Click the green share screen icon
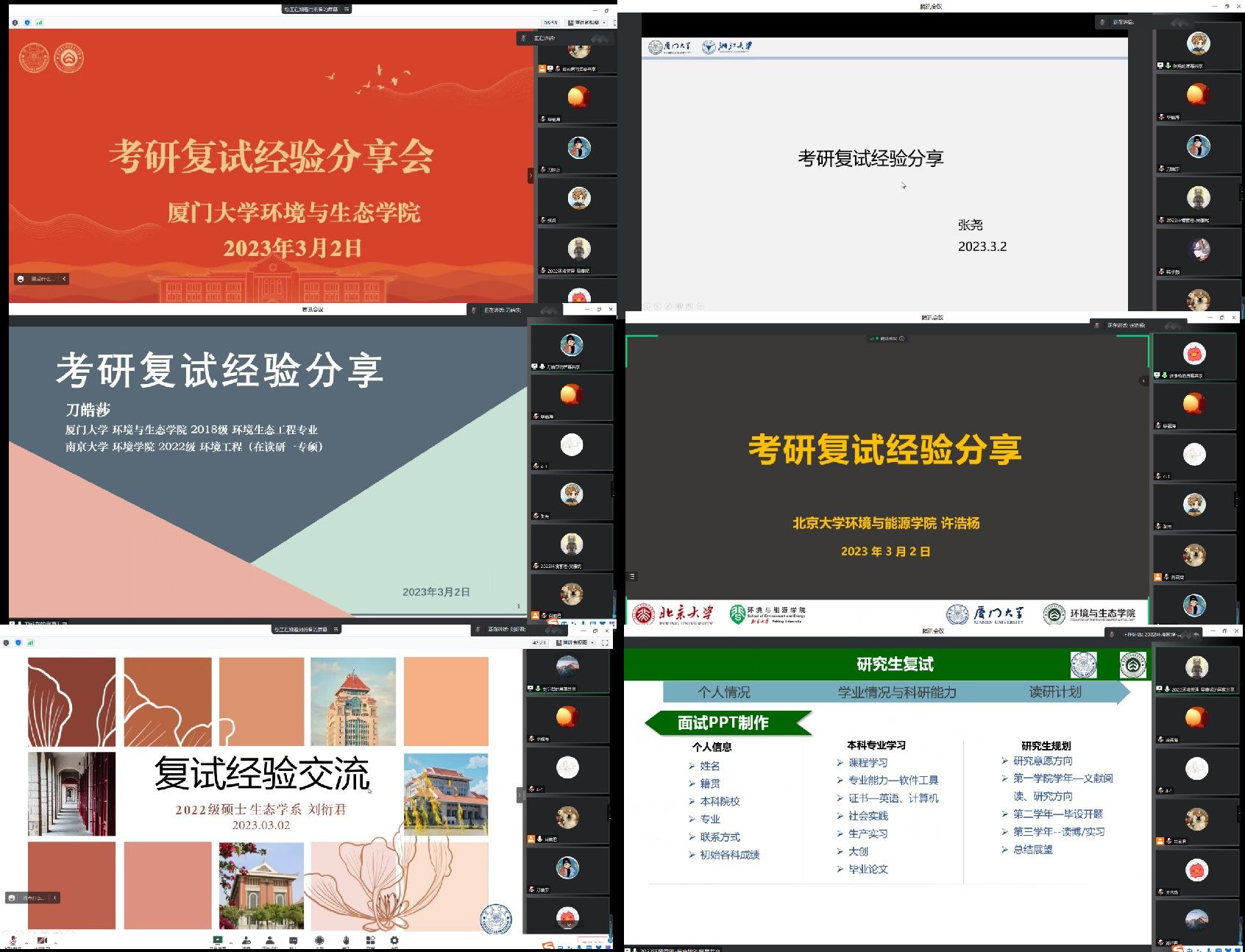This screenshot has height=952, width=1245. pyautogui.click(x=218, y=940)
